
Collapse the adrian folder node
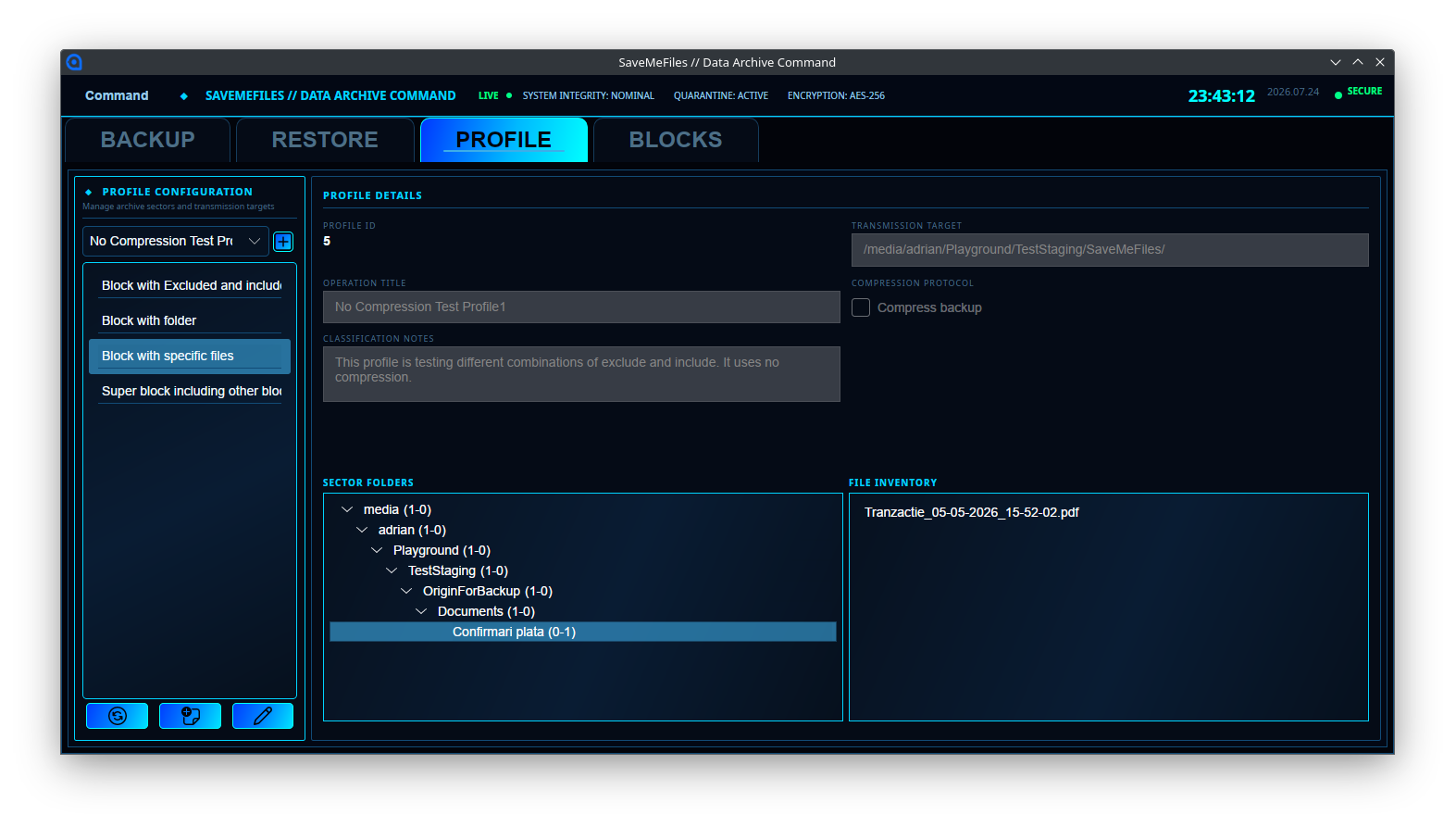(362, 530)
